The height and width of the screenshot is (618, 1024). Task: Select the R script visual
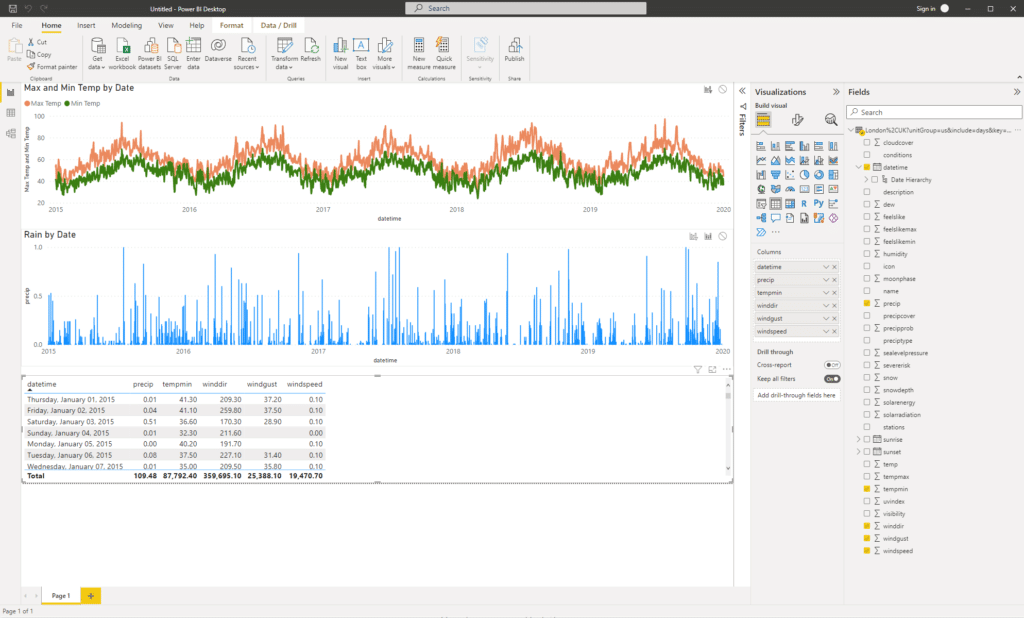point(806,203)
